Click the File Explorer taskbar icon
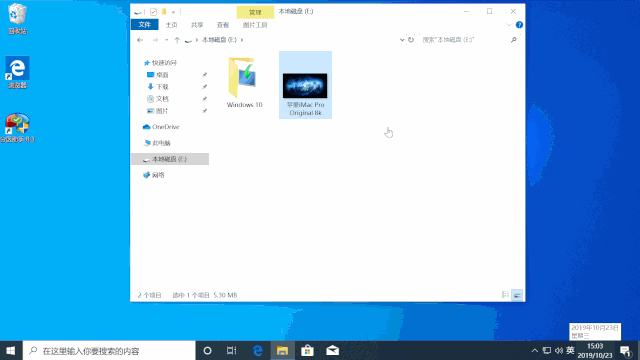The image size is (640, 360). pos(282,351)
